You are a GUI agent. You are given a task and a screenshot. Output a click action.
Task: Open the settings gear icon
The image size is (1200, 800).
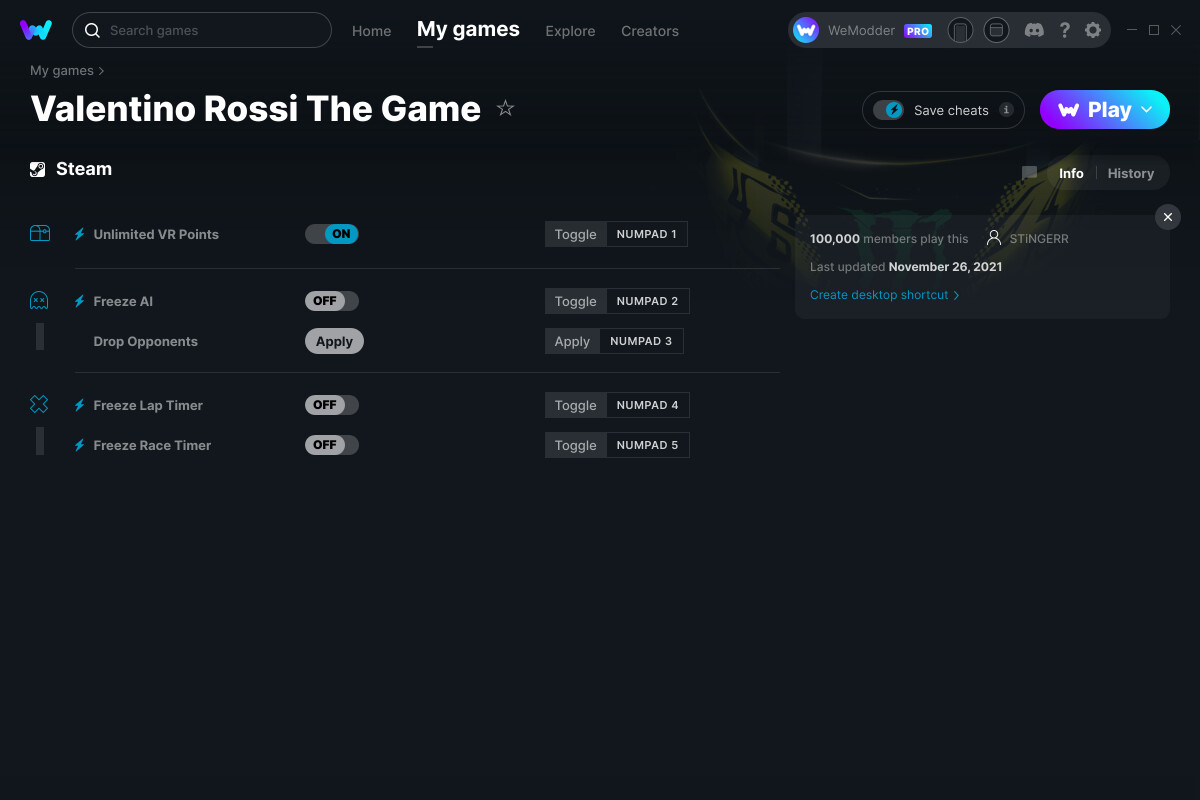click(x=1093, y=31)
